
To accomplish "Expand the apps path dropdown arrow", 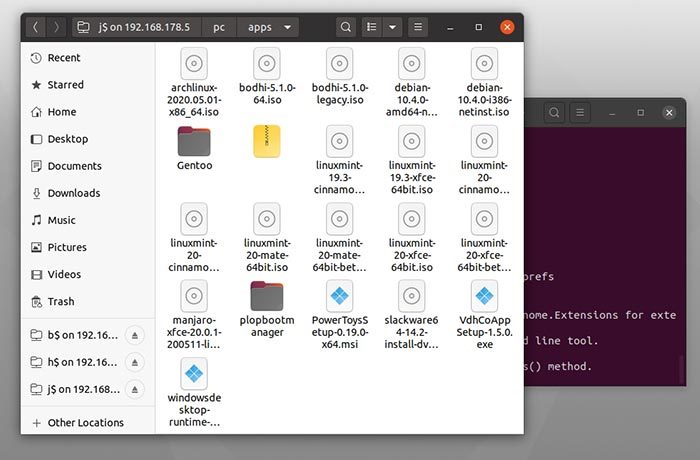I will [288, 27].
